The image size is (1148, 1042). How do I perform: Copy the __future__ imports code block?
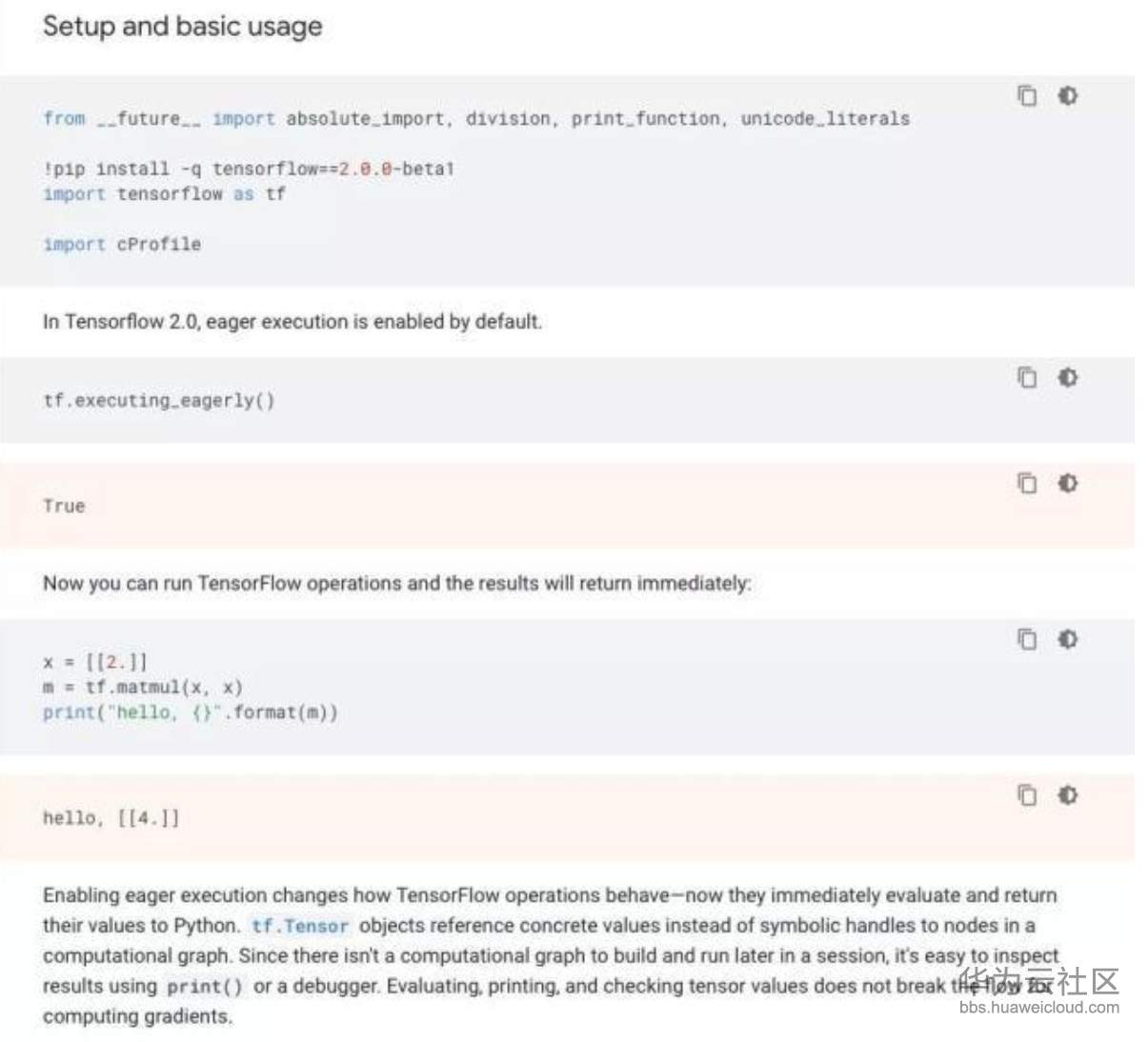[1027, 96]
